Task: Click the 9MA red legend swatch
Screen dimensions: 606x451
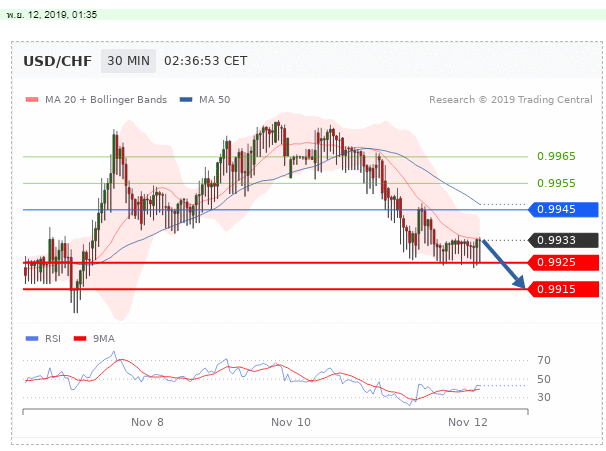Action: point(80,339)
